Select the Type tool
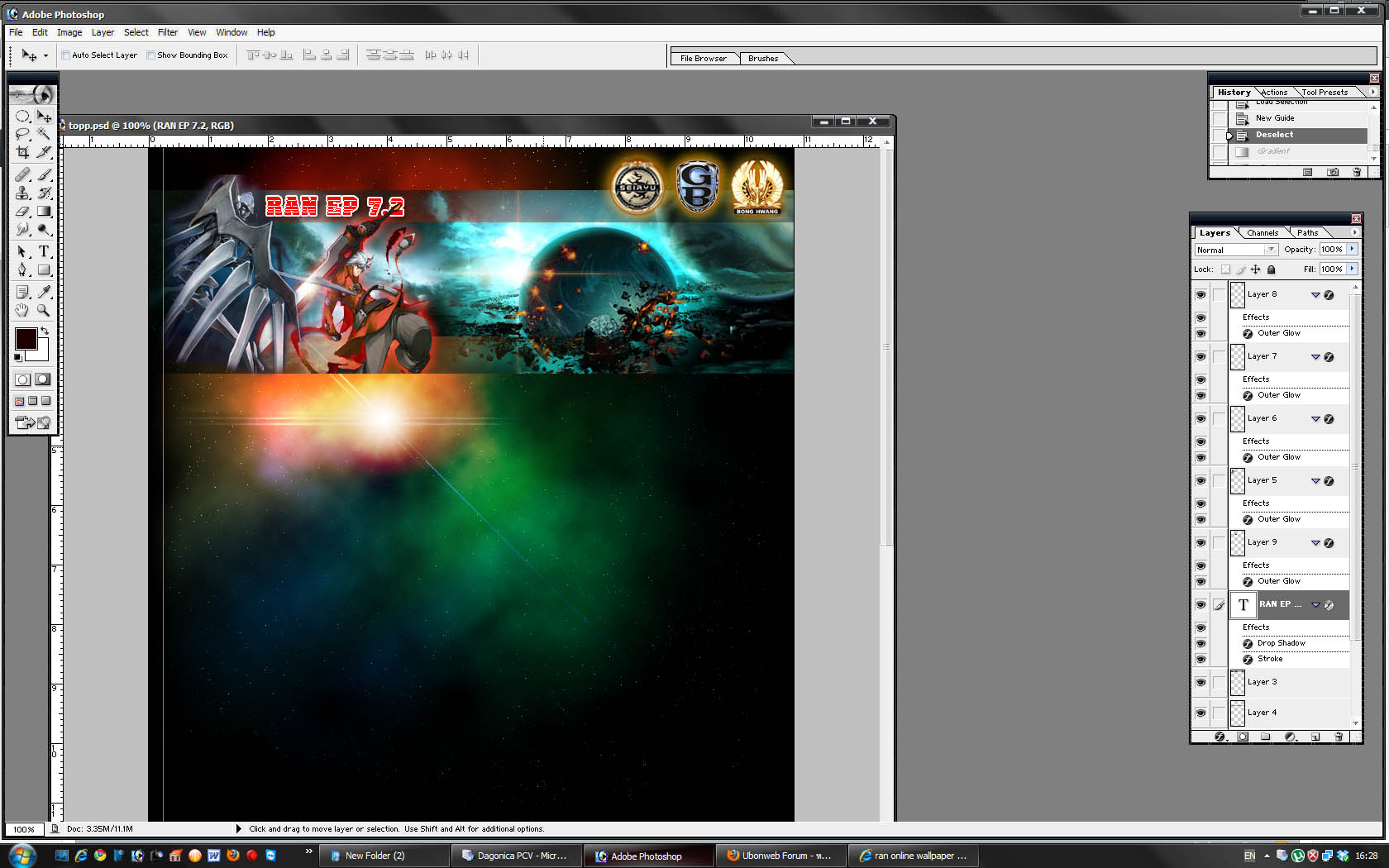 pyautogui.click(x=44, y=251)
